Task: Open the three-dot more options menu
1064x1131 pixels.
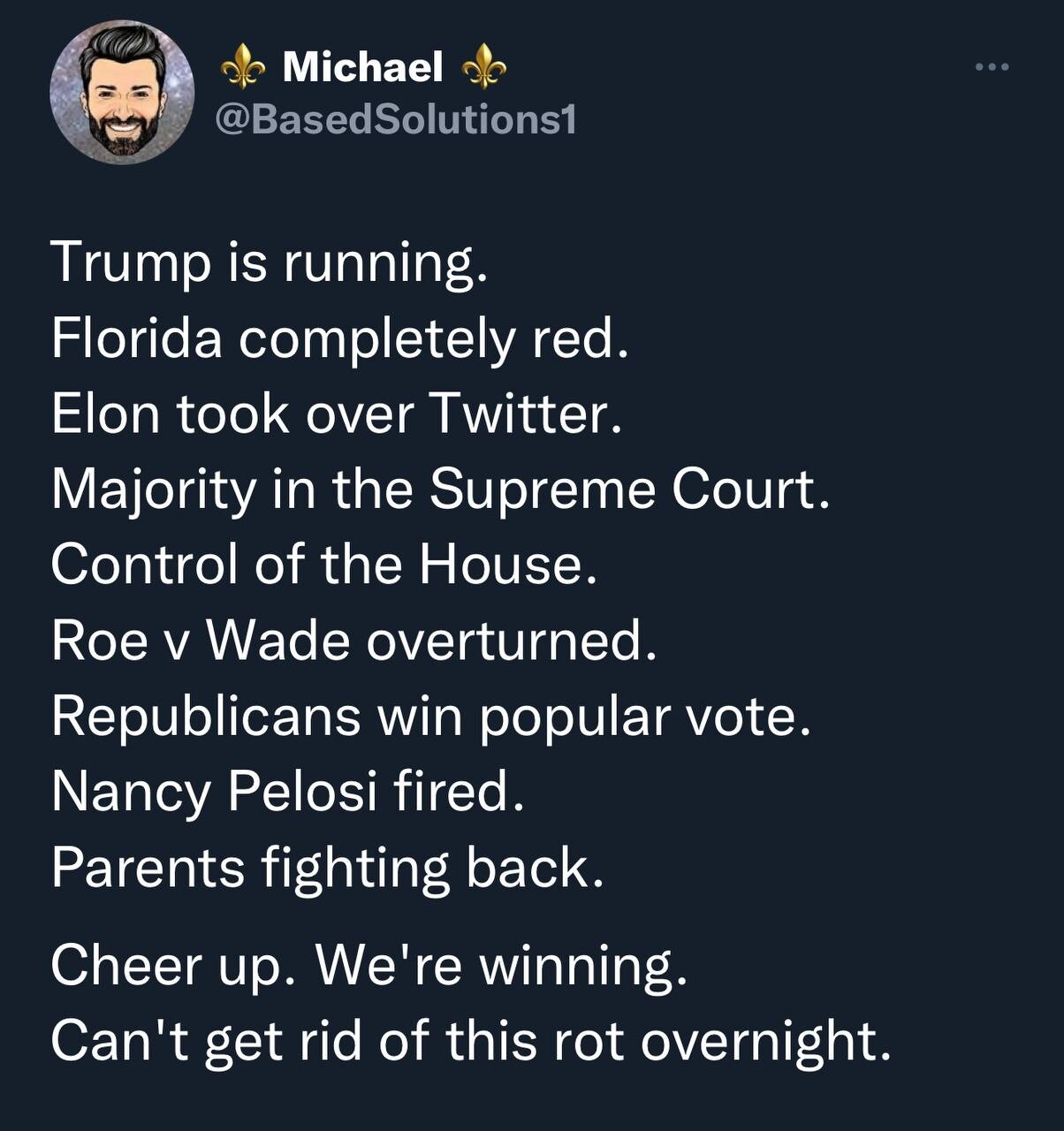Action: pos(992,66)
